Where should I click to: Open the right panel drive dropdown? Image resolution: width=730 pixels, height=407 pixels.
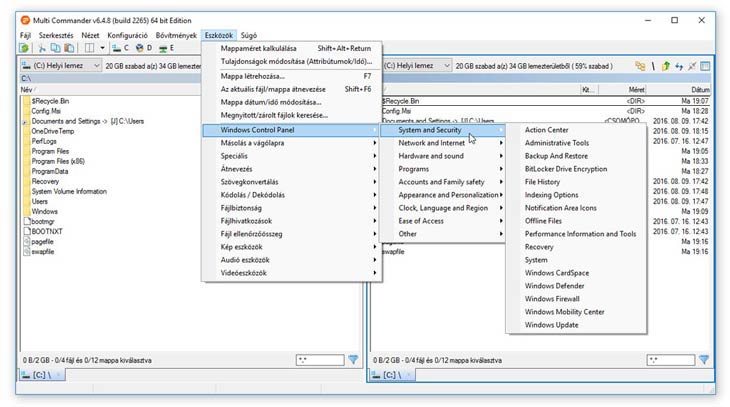(410, 66)
